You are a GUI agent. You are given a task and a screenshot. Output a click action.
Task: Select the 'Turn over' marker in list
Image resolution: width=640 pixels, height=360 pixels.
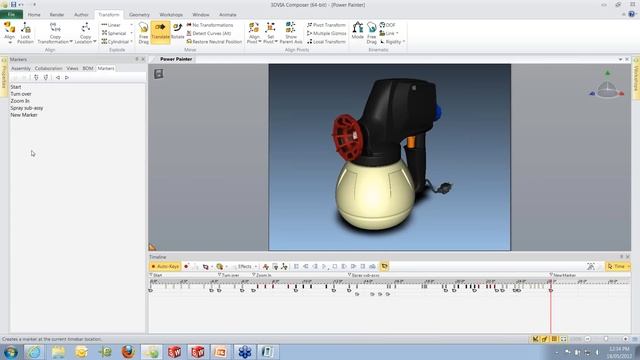click(x=21, y=94)
